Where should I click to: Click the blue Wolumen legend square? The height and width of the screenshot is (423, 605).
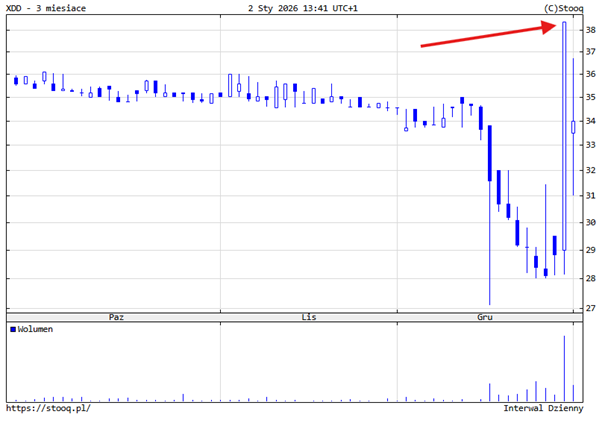coord(12,329)
